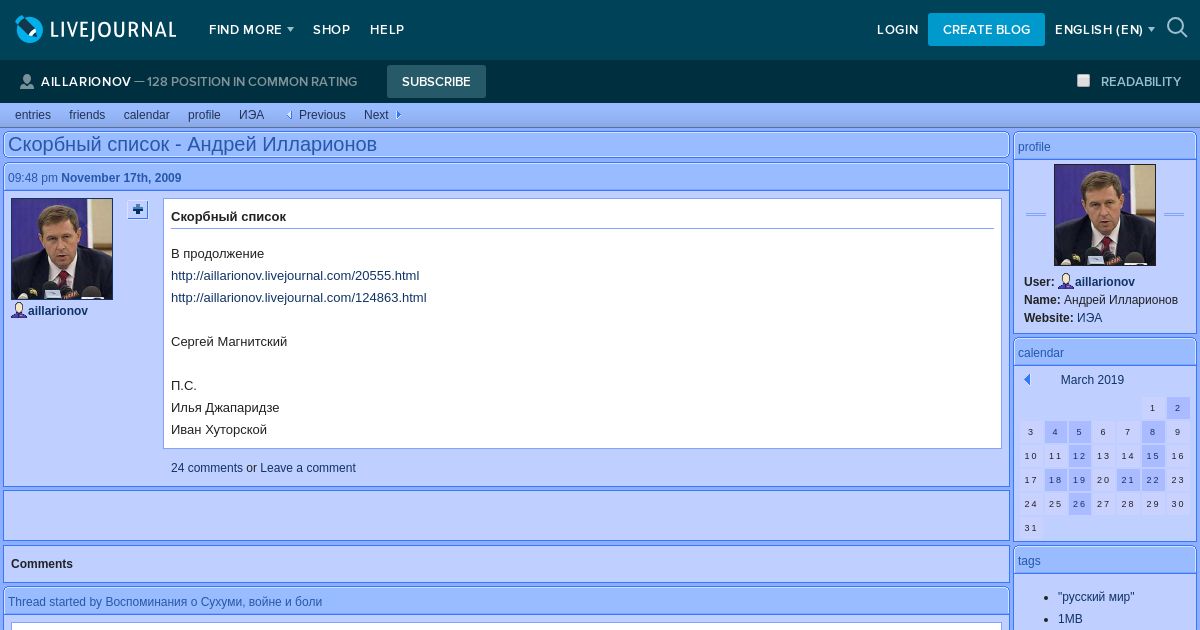Open the search magnifier icon
The width and height of the screenshot is (1200, 630).
coord(1177,29)
